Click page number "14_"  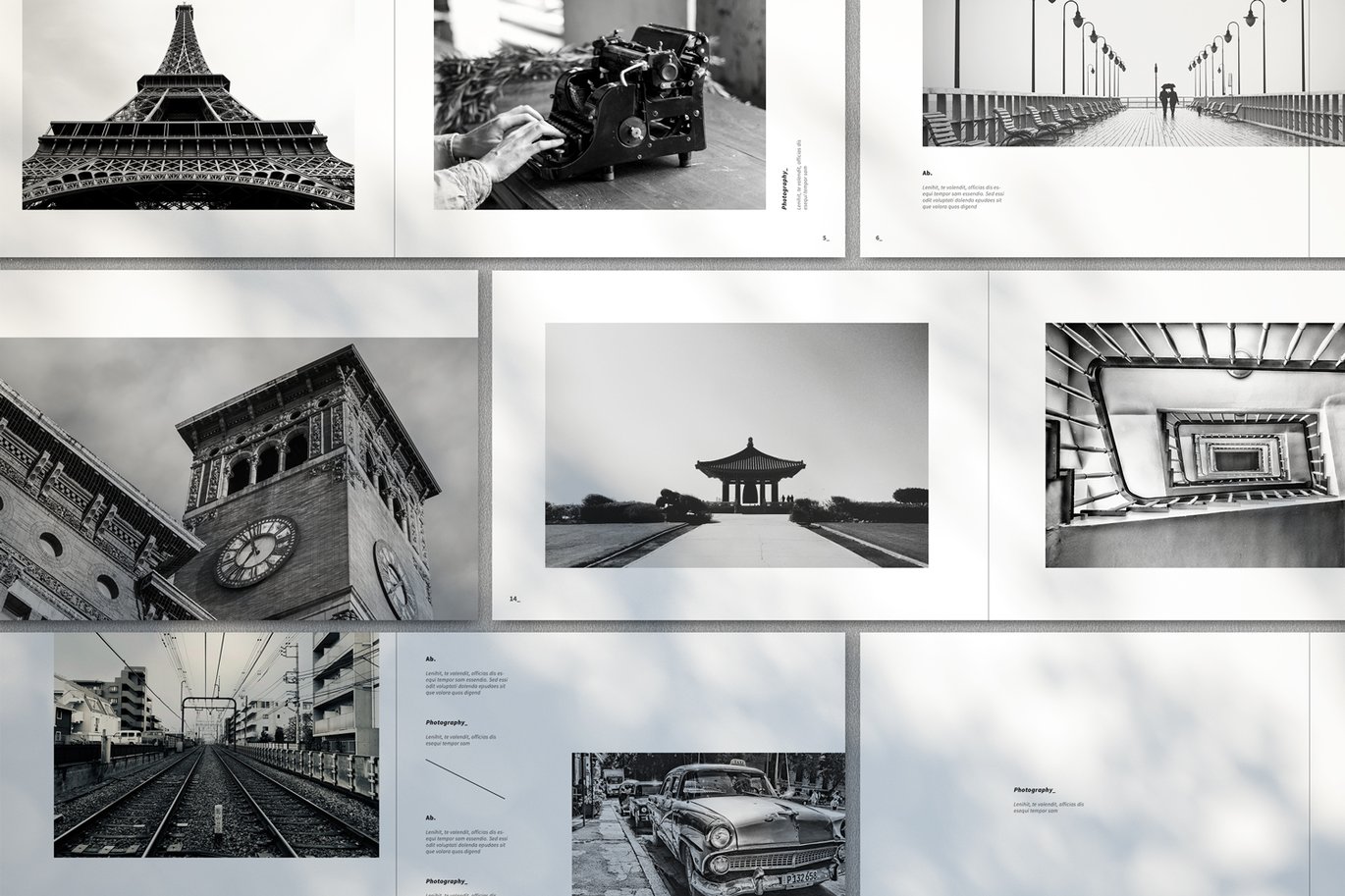[x=514, y=598]
